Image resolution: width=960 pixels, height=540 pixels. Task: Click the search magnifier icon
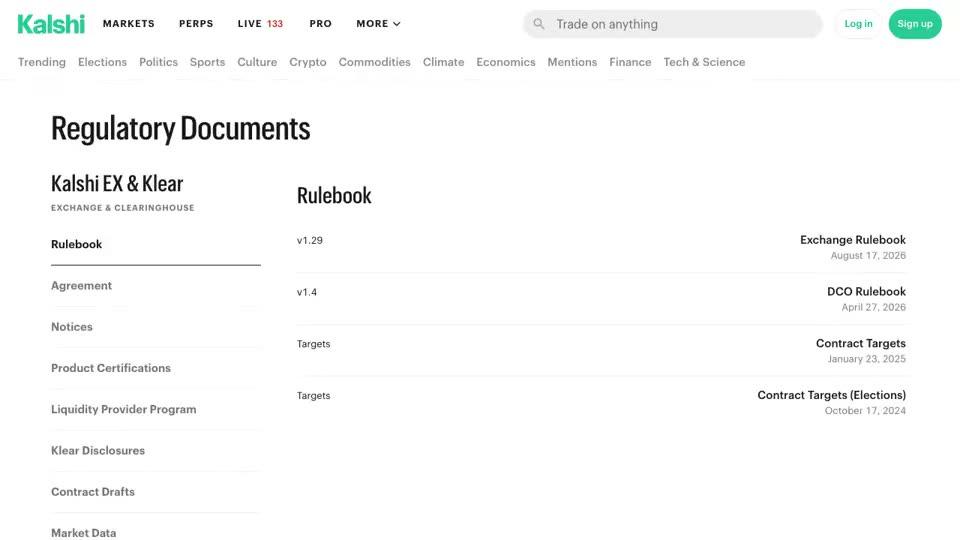[x=539, y=24]
